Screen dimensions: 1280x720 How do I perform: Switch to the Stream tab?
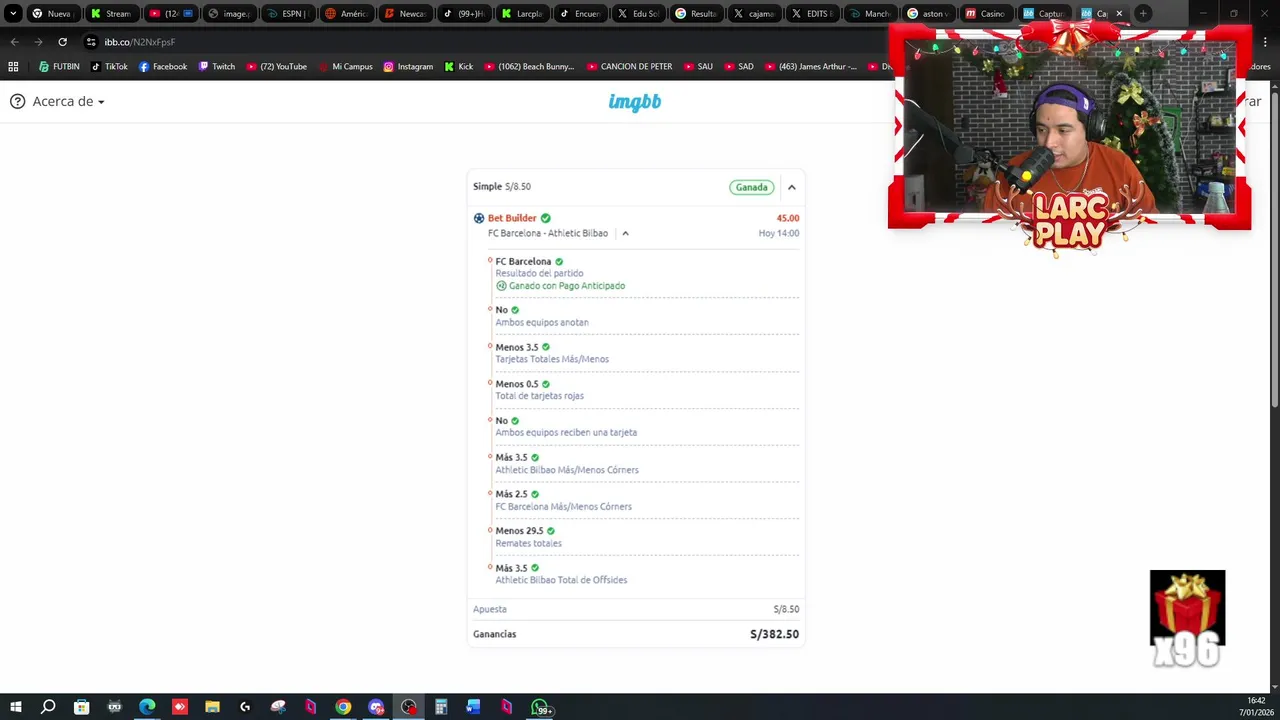click(110, 14)
